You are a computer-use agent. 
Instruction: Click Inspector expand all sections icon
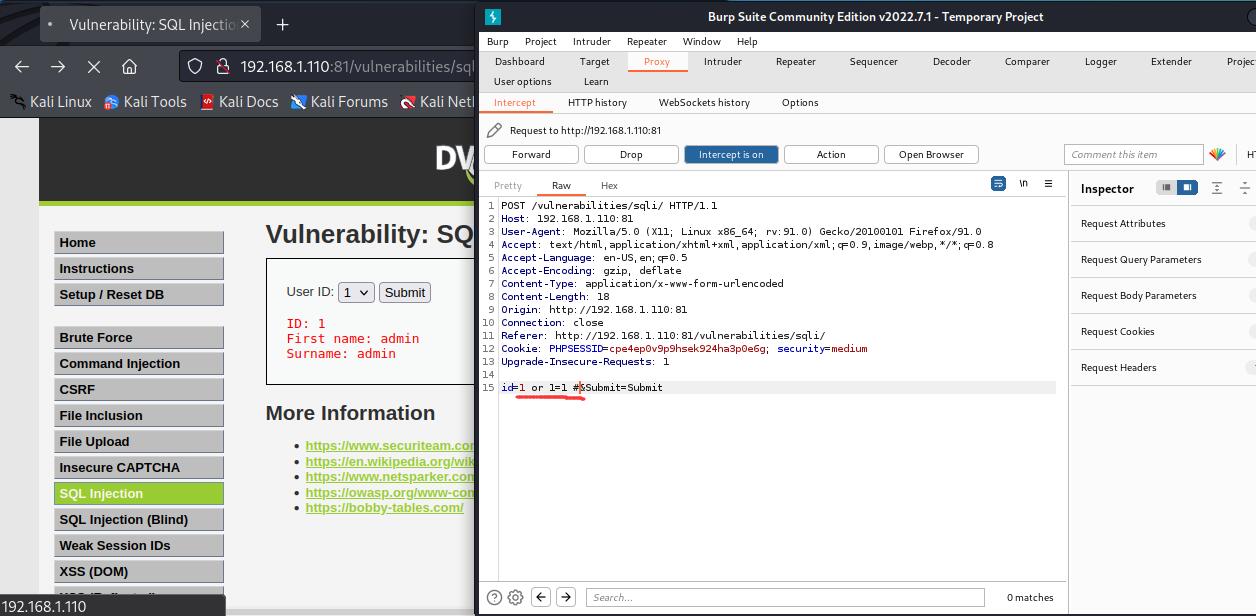(x=1217, y=188)
